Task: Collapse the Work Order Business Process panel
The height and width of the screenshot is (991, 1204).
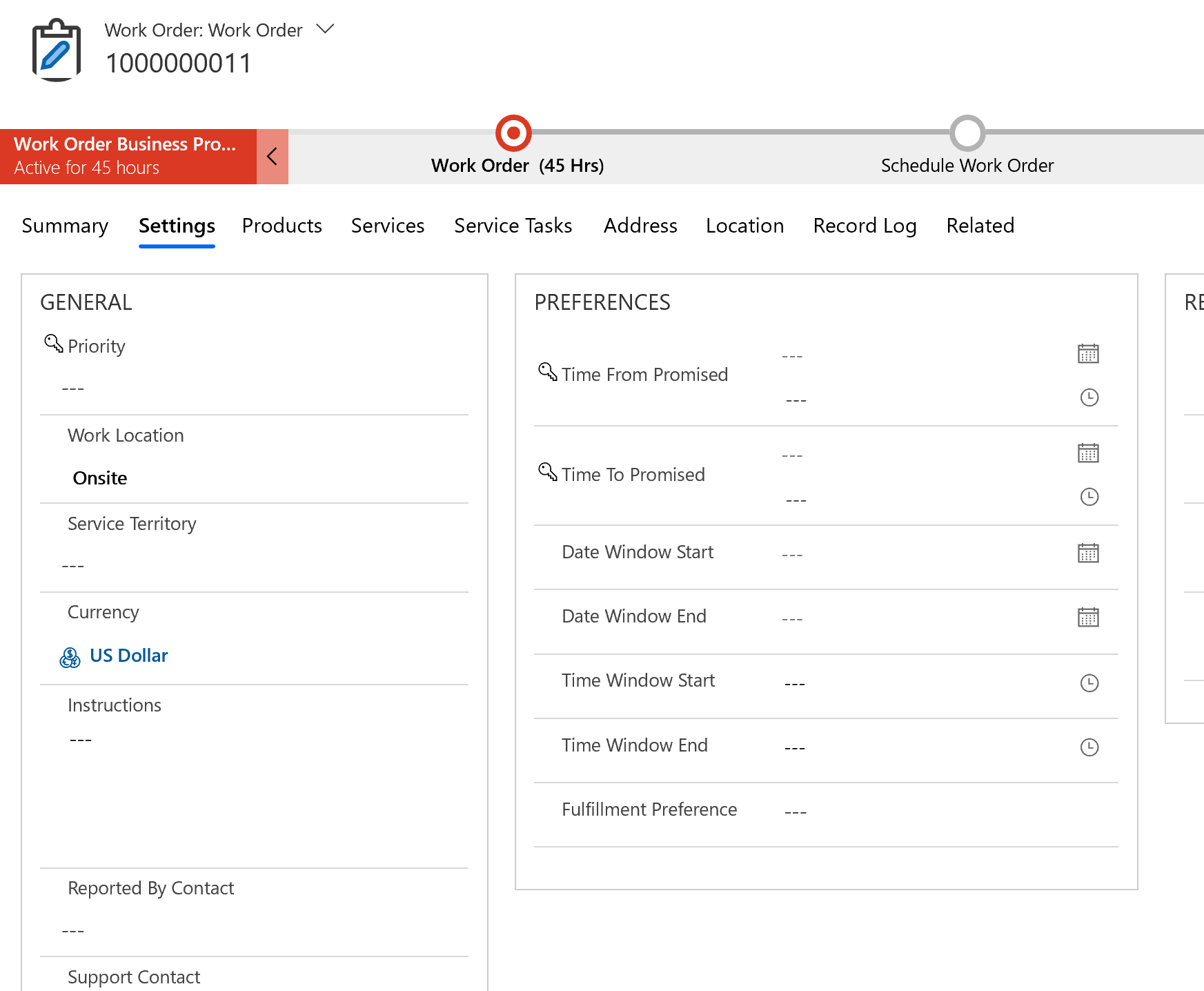Action: tap(272, 156)
